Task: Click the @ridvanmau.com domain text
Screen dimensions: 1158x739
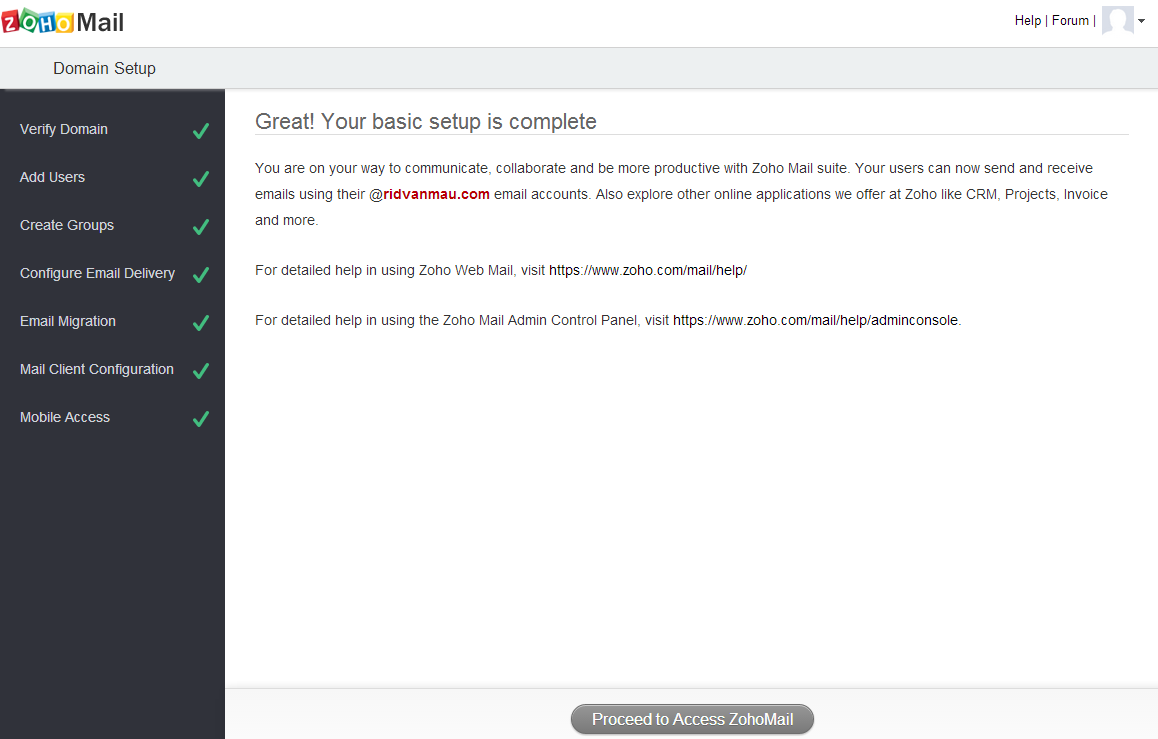Action: 429,194
